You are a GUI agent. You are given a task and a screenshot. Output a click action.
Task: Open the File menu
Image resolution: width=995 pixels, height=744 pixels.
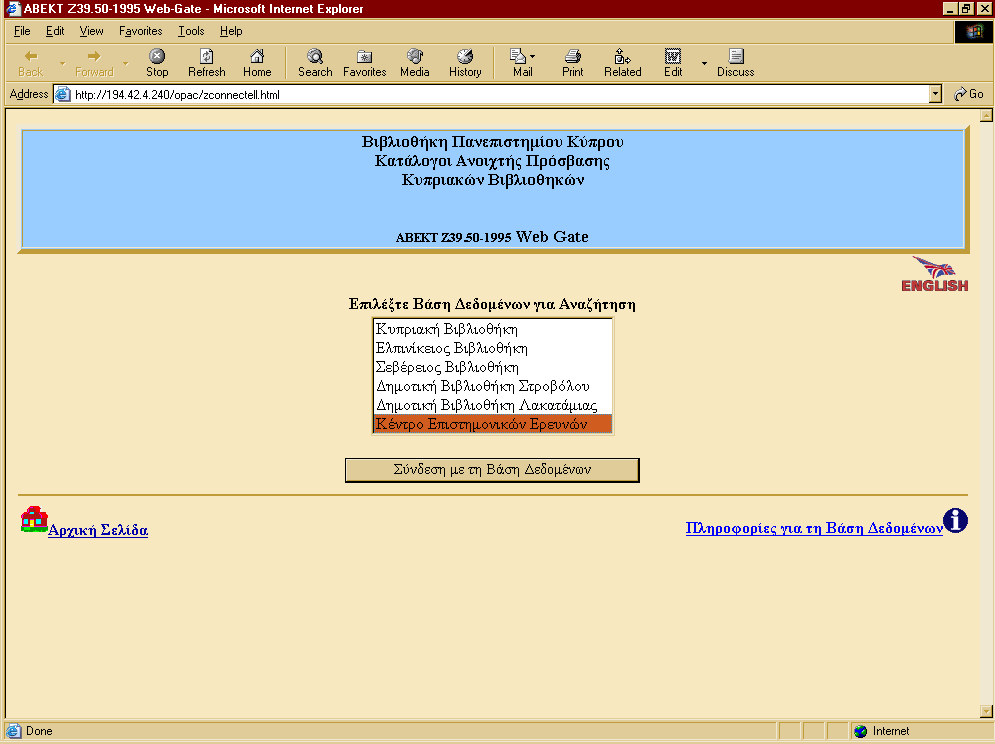coord(22,31)
